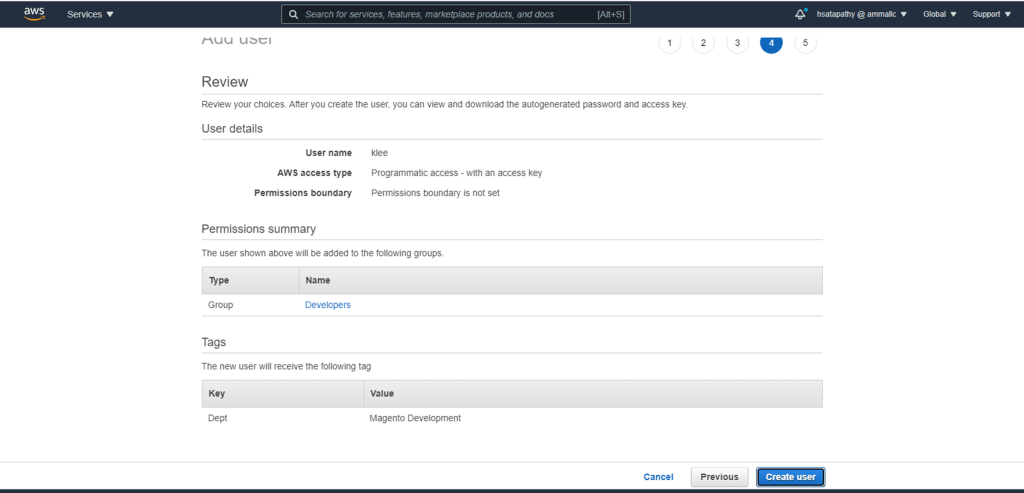Click the Key column header in Tags
Viewport: 1024px width, 493px height.
coord(217,394)
